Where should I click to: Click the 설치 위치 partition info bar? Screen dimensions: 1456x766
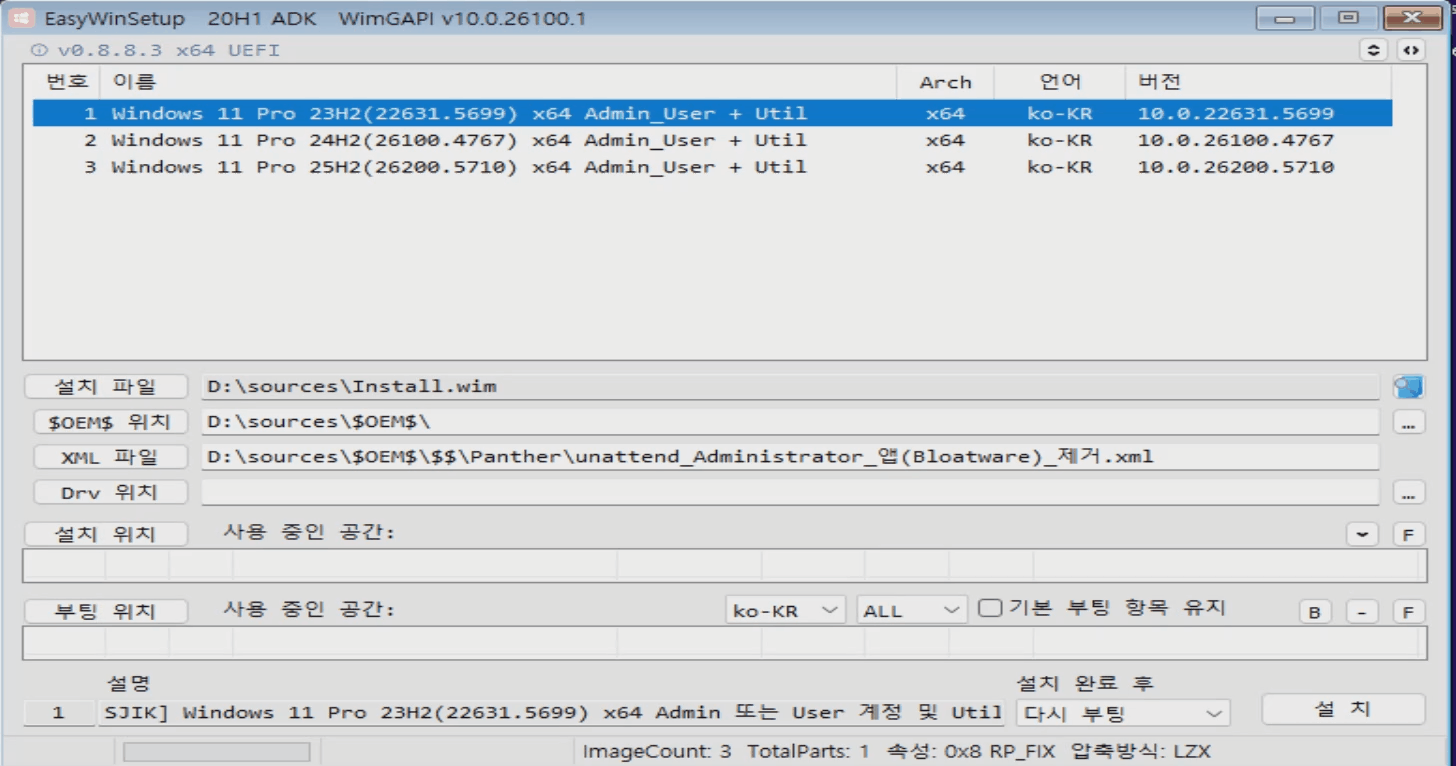click(724, 565)
